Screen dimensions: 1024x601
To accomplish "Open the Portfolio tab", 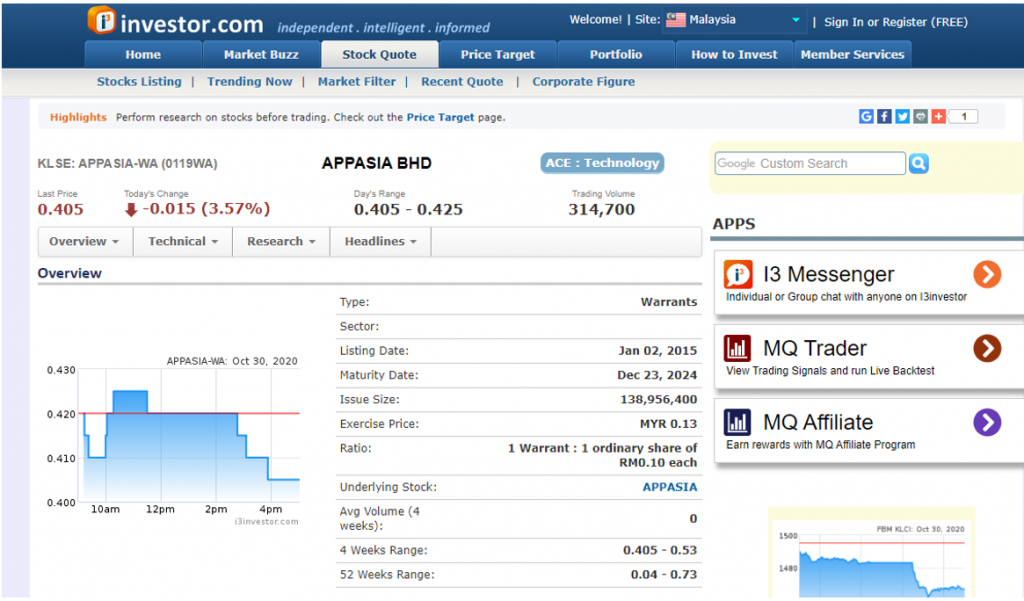I will coord(616,55).
